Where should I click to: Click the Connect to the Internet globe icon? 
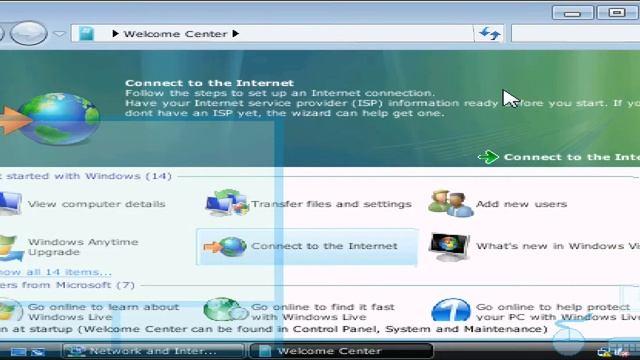click(x=225, y=247)
